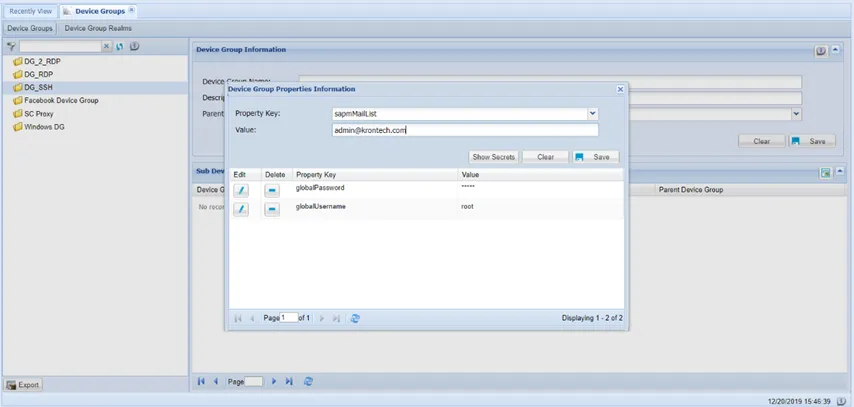Click the Device Group Name input field
854x407 pixels.
[x=550, y=82]
